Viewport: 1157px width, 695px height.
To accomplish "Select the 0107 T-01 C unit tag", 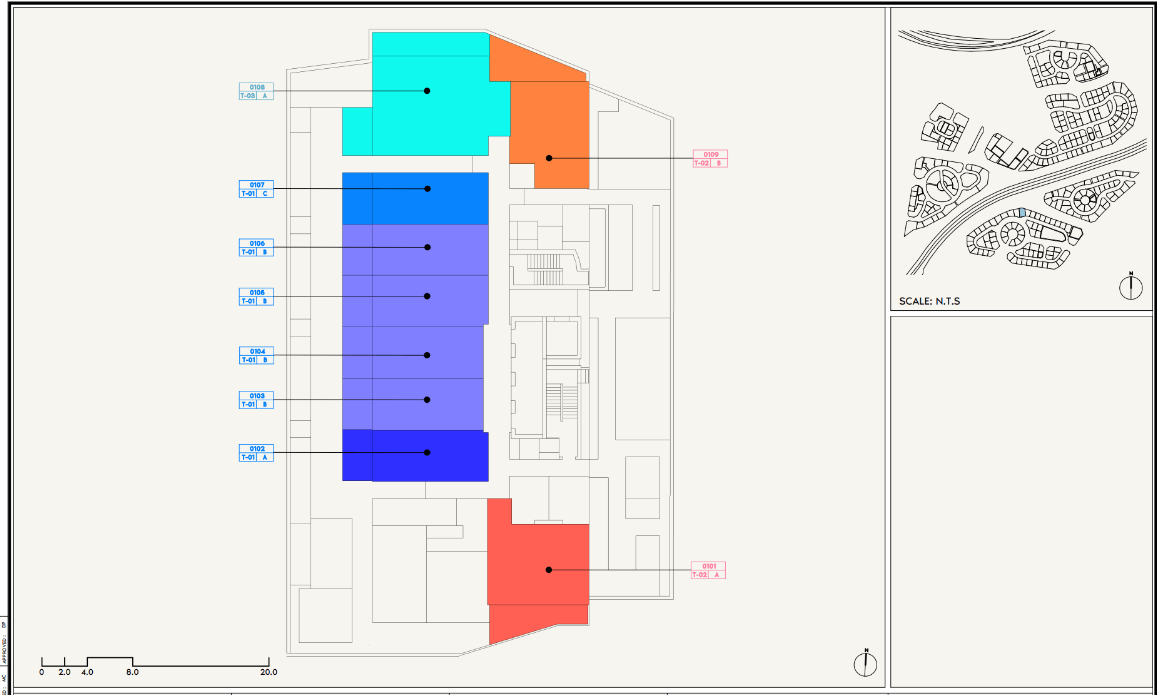I will pyautogui.click(x=256, y=189).
